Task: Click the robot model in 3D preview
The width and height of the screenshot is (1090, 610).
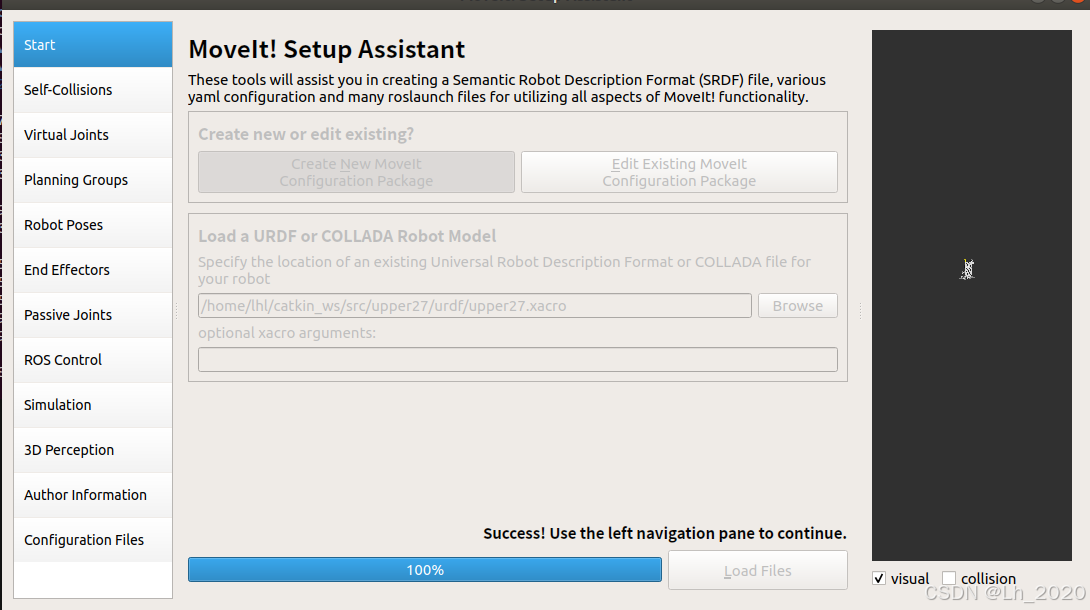Action: point(968,269)
